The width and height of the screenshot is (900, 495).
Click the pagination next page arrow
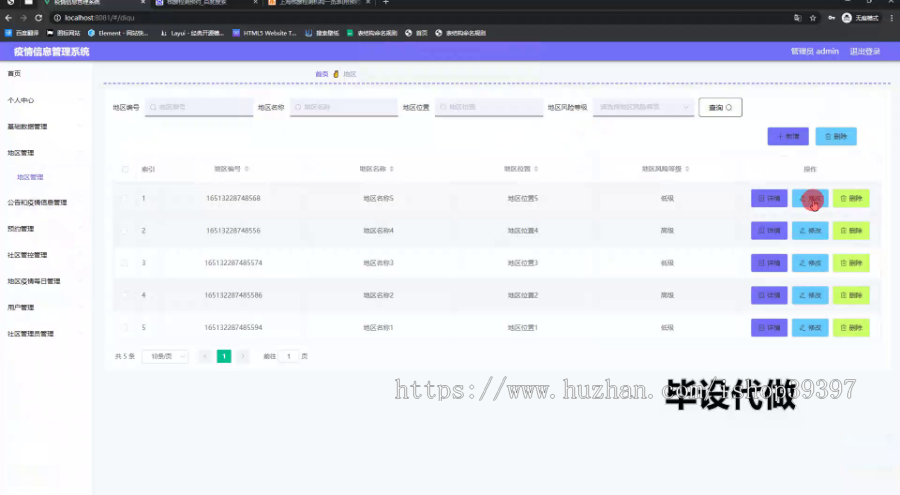pos(243,356)
